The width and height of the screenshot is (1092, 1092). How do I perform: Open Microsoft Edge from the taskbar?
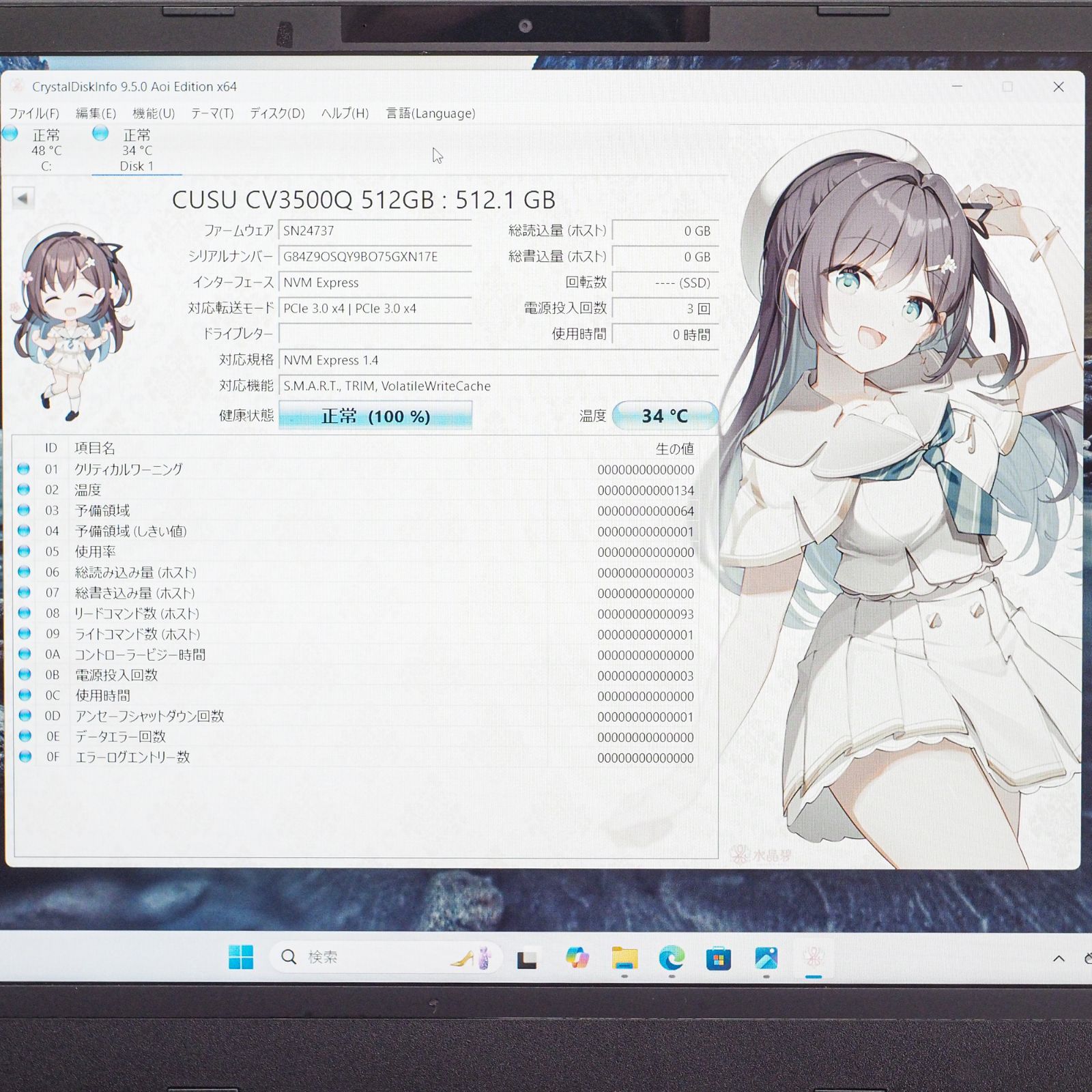(x=672, y=958)
